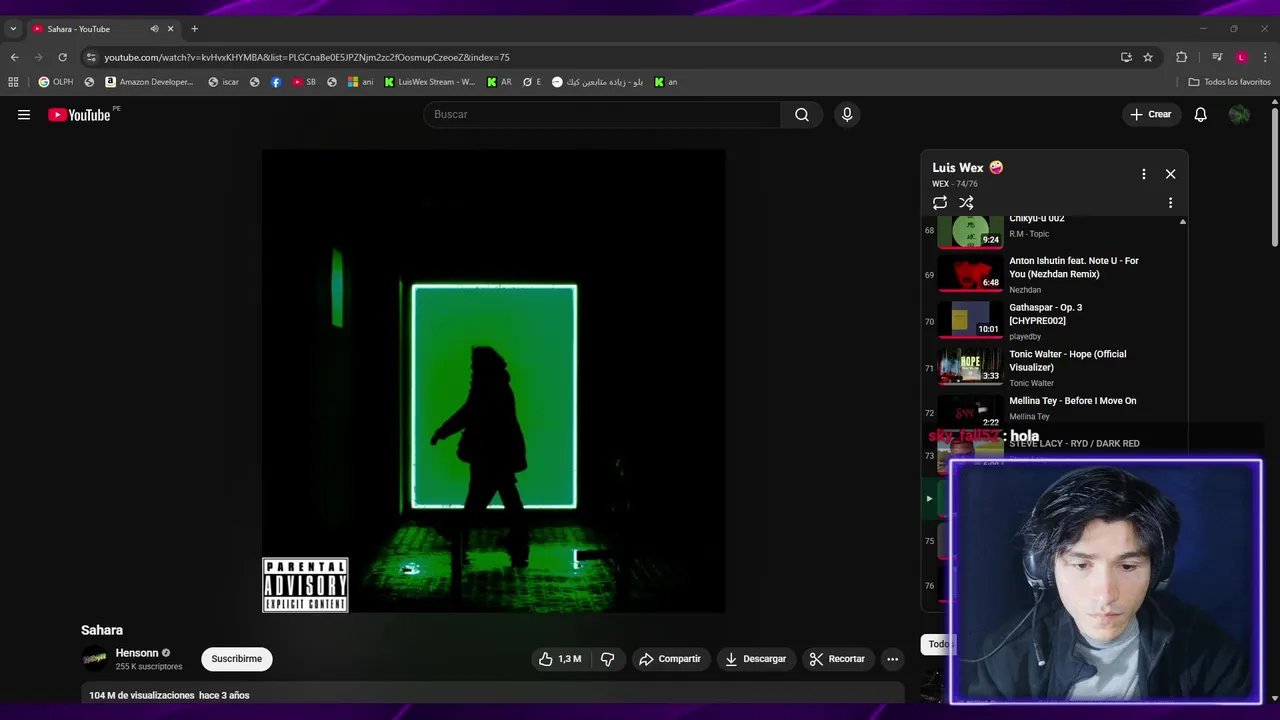Mute the Sahara tab audio icon

click(154, 29)
